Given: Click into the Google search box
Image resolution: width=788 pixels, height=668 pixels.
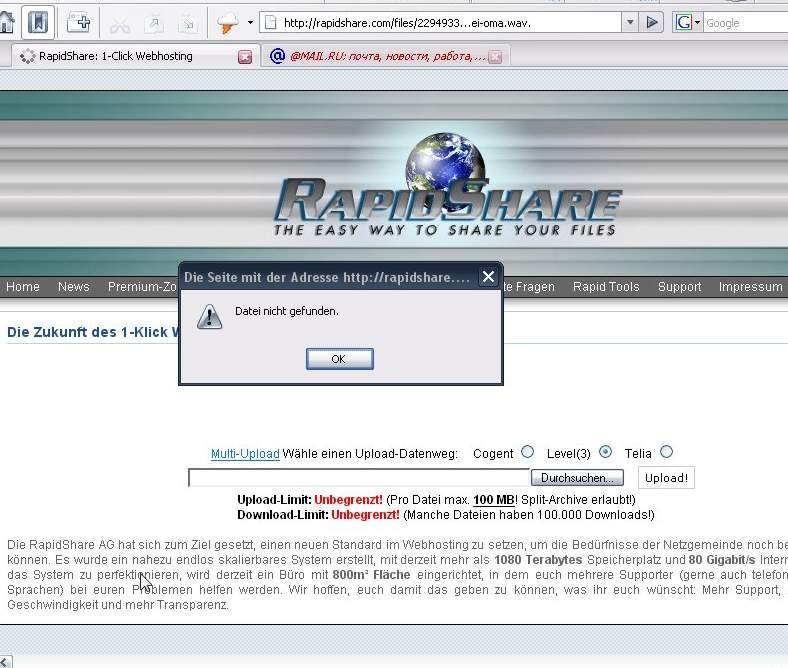Looking at the screenshot, I should 745,23.
